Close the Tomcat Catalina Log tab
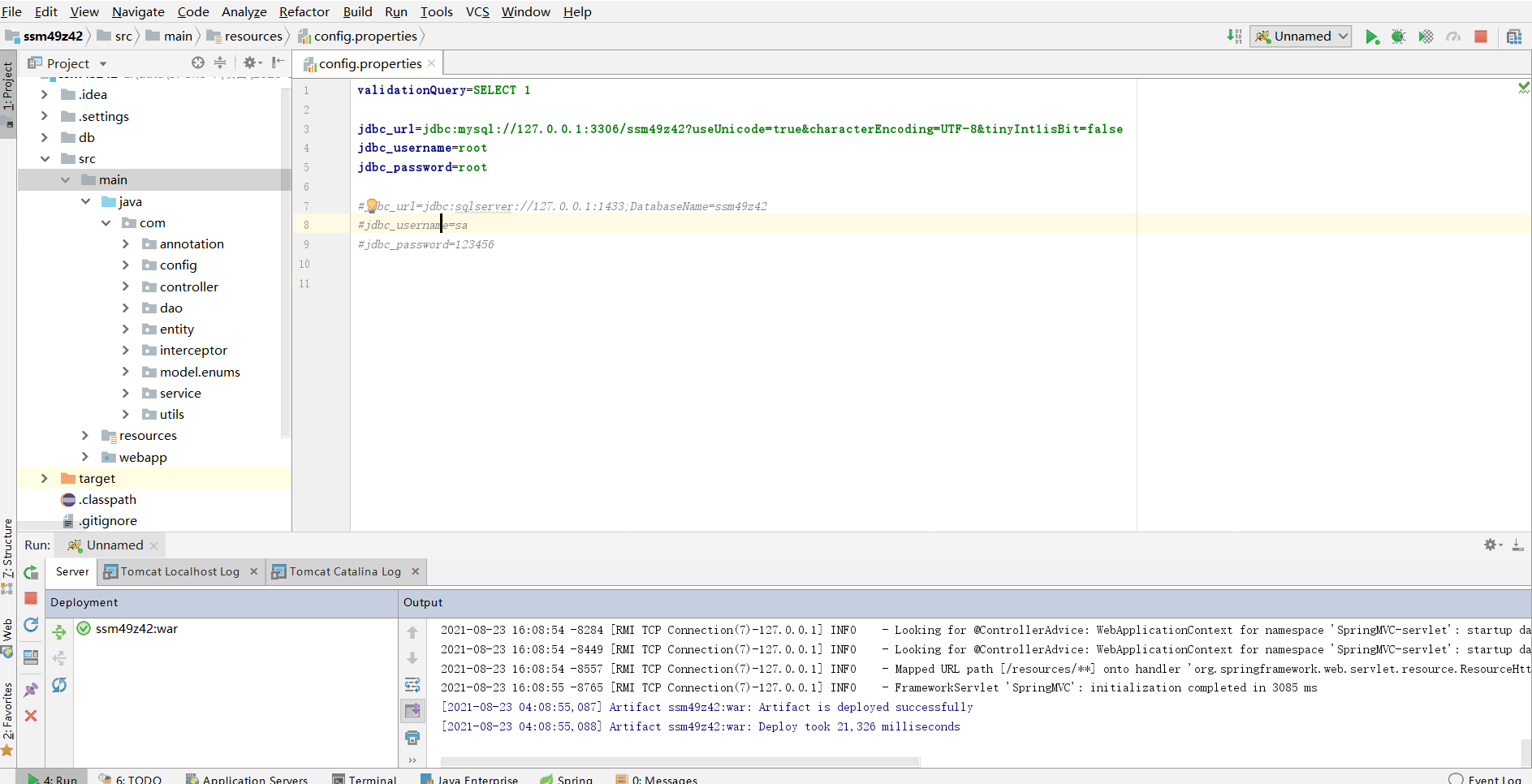This screenshot has height=784, width=1532. [415, 571]
